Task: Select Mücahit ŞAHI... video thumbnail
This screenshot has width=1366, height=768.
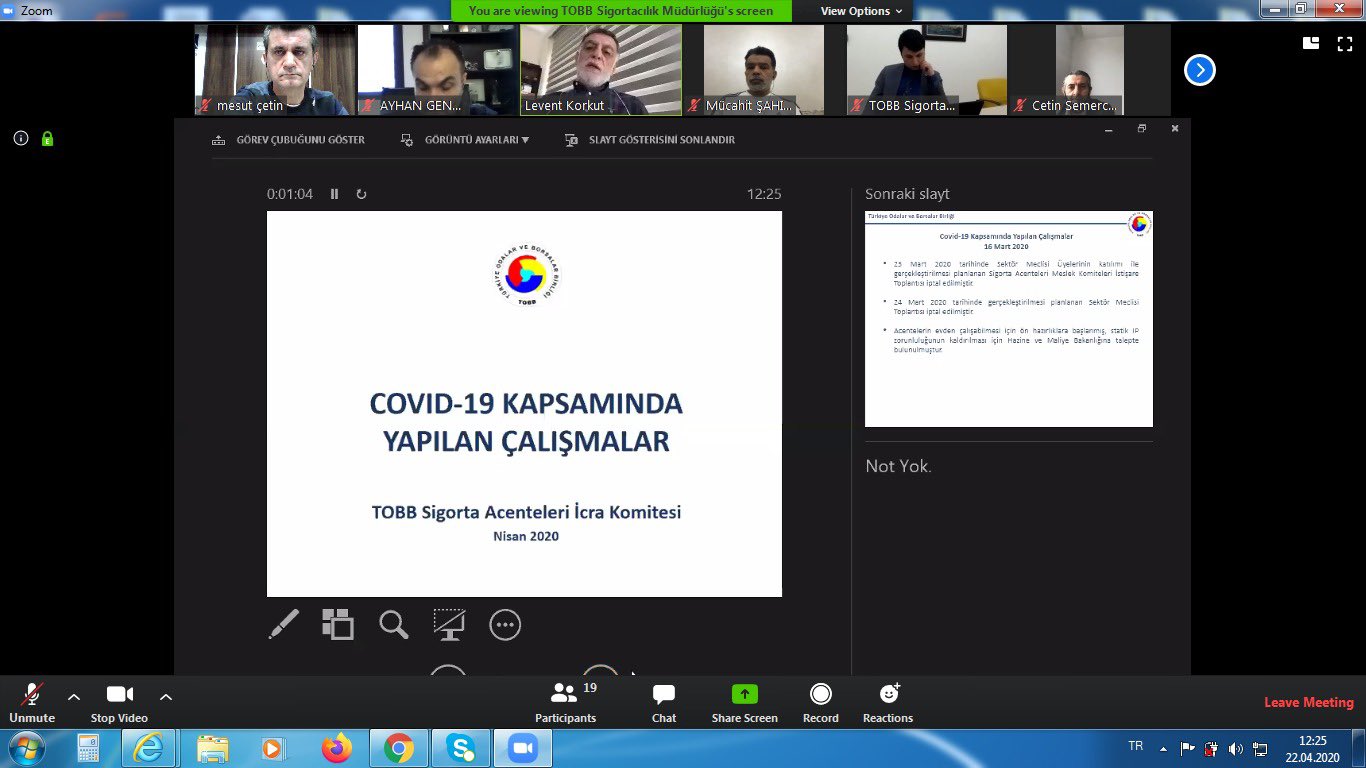Action: pos(764,70)
